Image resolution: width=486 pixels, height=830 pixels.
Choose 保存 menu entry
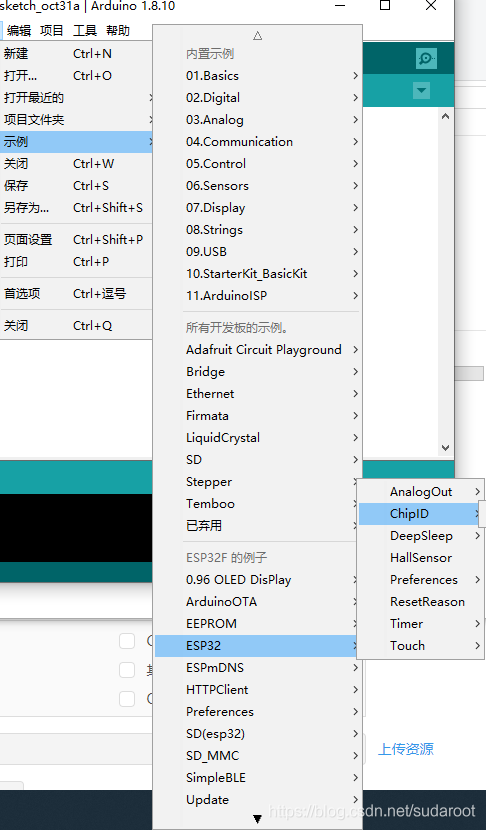coord(76,186)
